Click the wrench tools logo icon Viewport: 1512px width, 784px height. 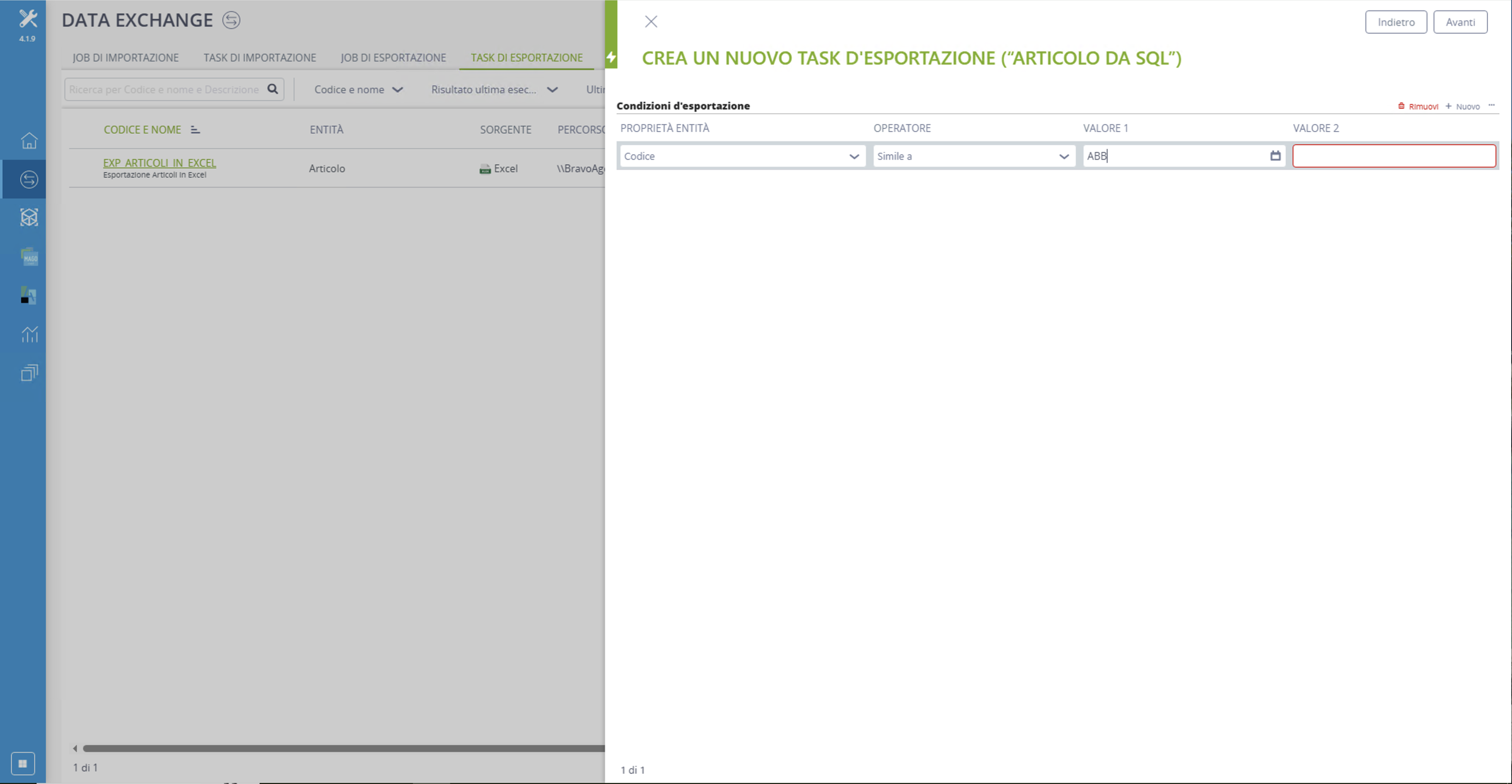tap(27, 19)
